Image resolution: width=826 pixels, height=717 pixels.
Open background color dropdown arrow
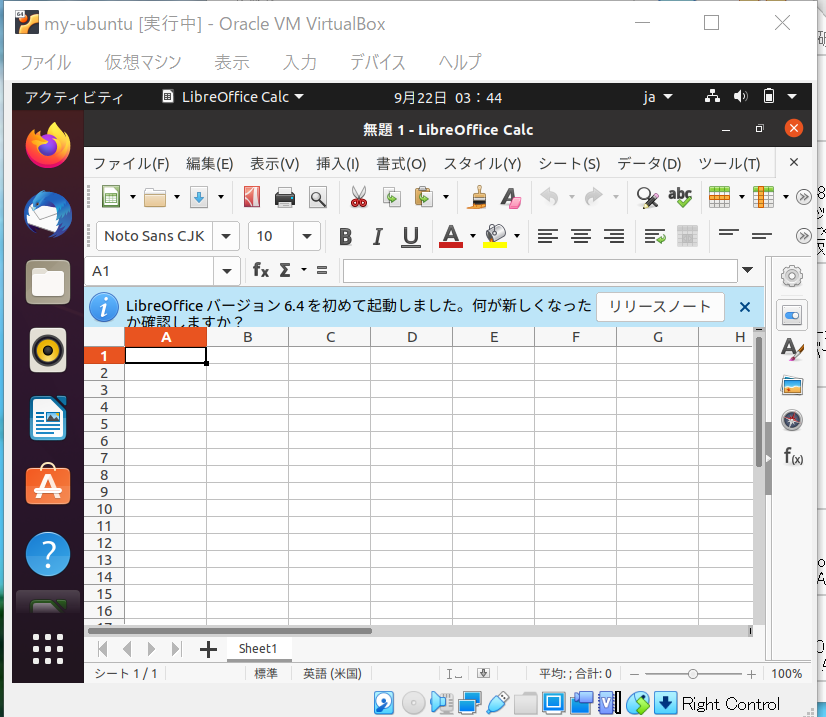517,236
